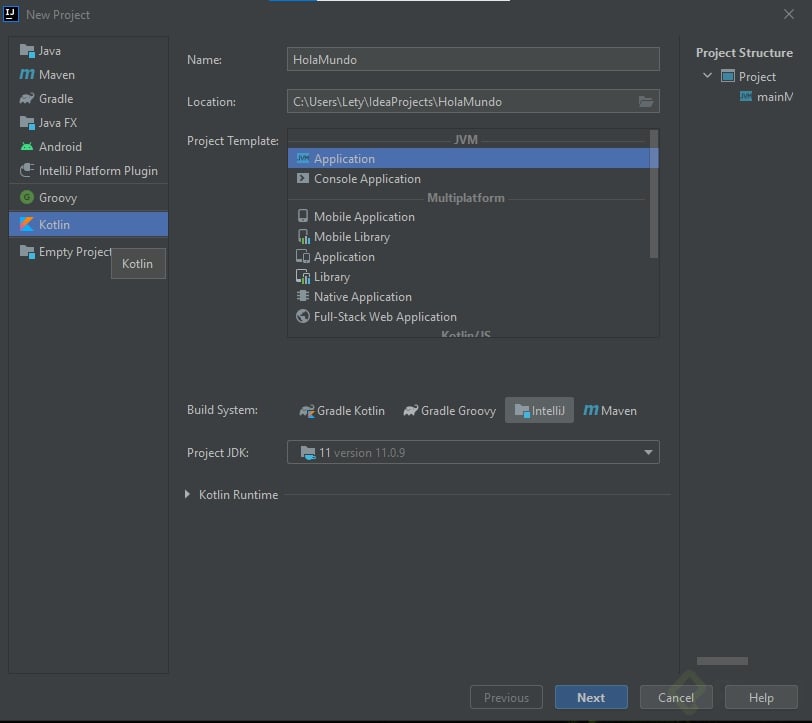This screenshot has height=723, width=812.
Task: Set build system to IntelliJ
Action: coord(539,411)
